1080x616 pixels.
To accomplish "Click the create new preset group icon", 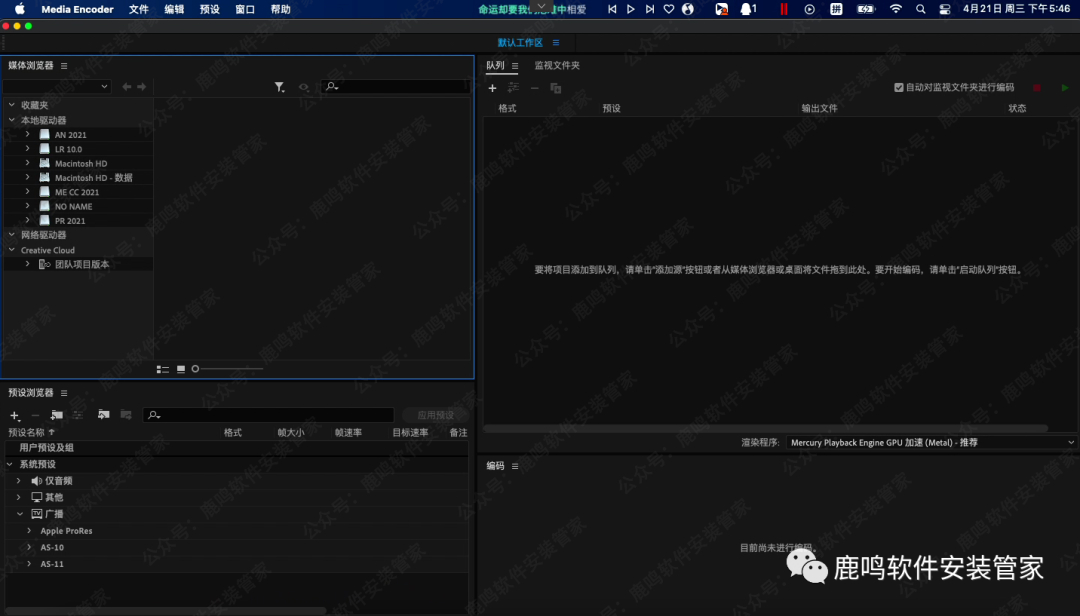I will click(57, 415).
